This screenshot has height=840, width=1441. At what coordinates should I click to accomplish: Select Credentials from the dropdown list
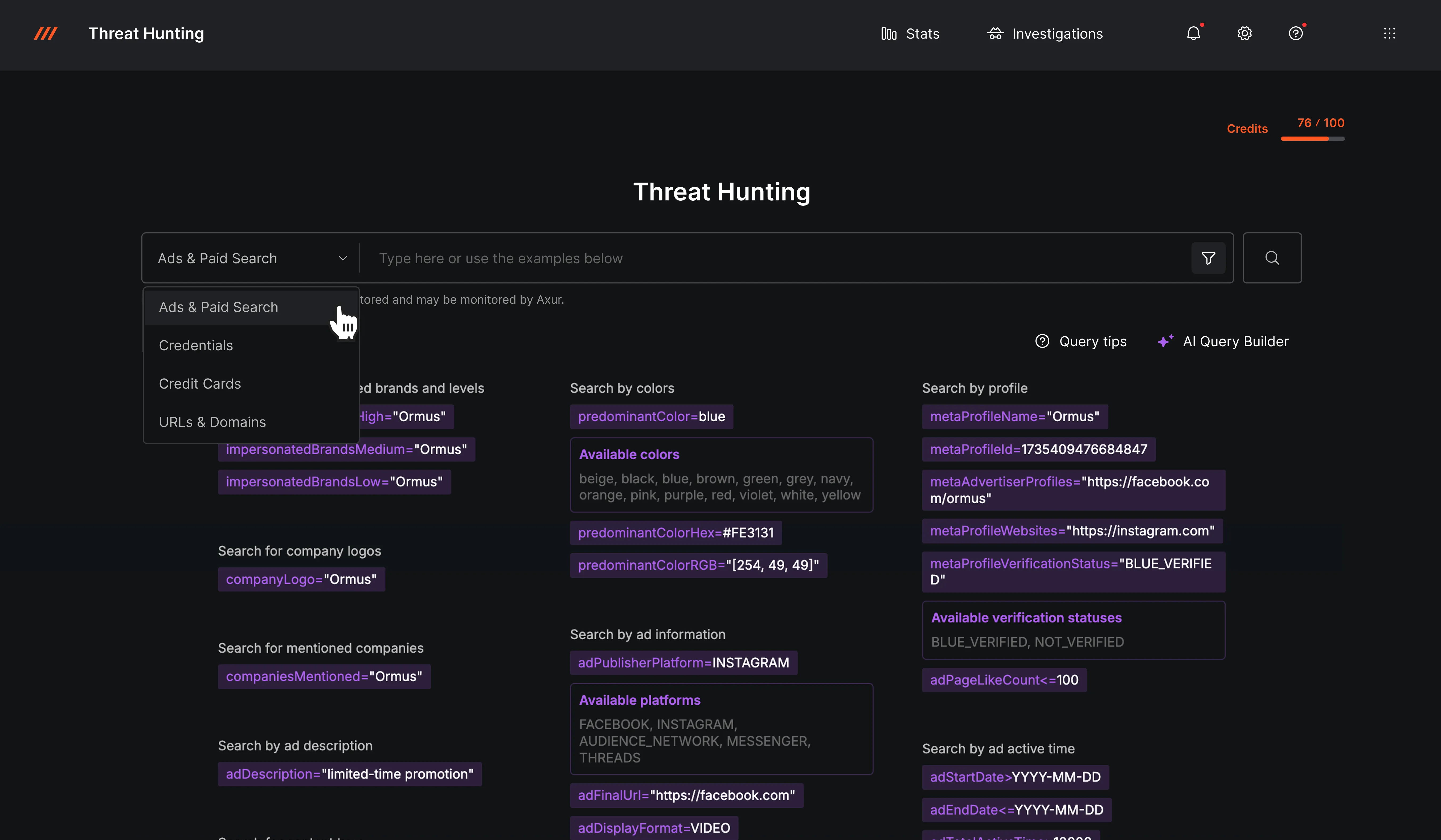coord(195,345)
